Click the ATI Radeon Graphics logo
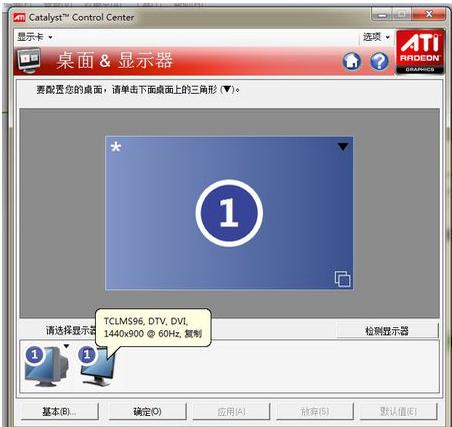The height and width of the screenshot is (427, 452). pos(420,51)
